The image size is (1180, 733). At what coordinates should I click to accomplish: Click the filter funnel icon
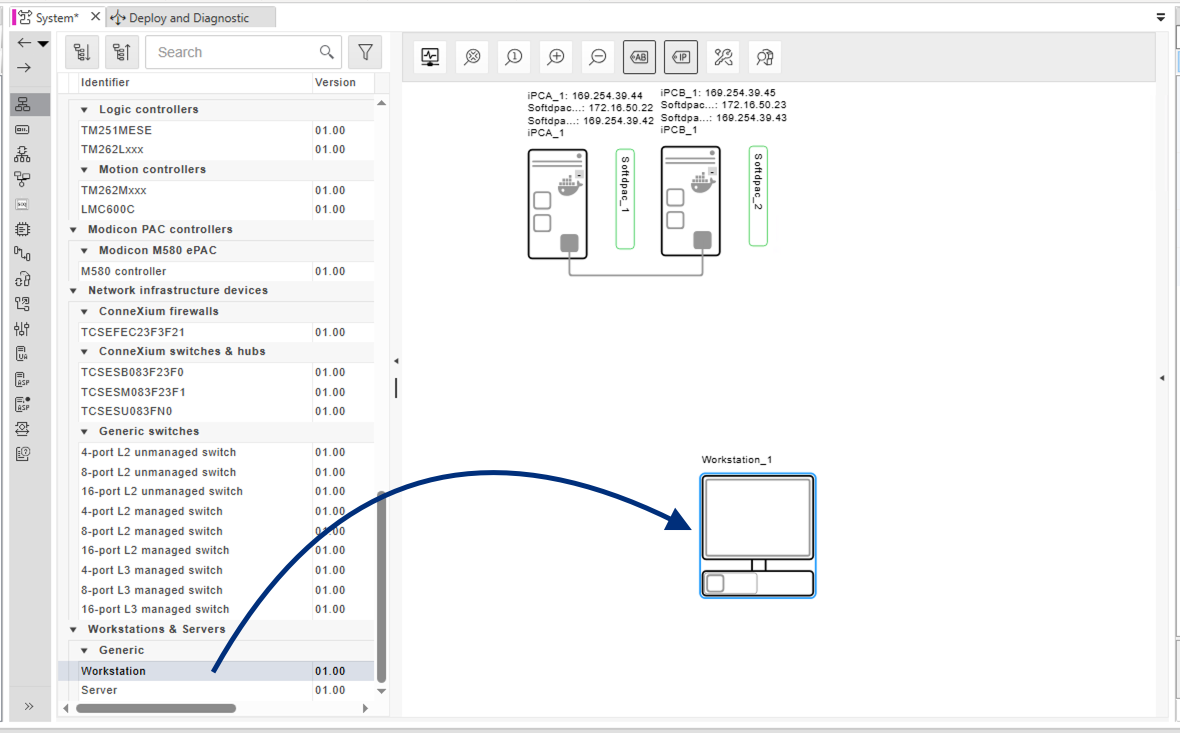coord(365,52)
